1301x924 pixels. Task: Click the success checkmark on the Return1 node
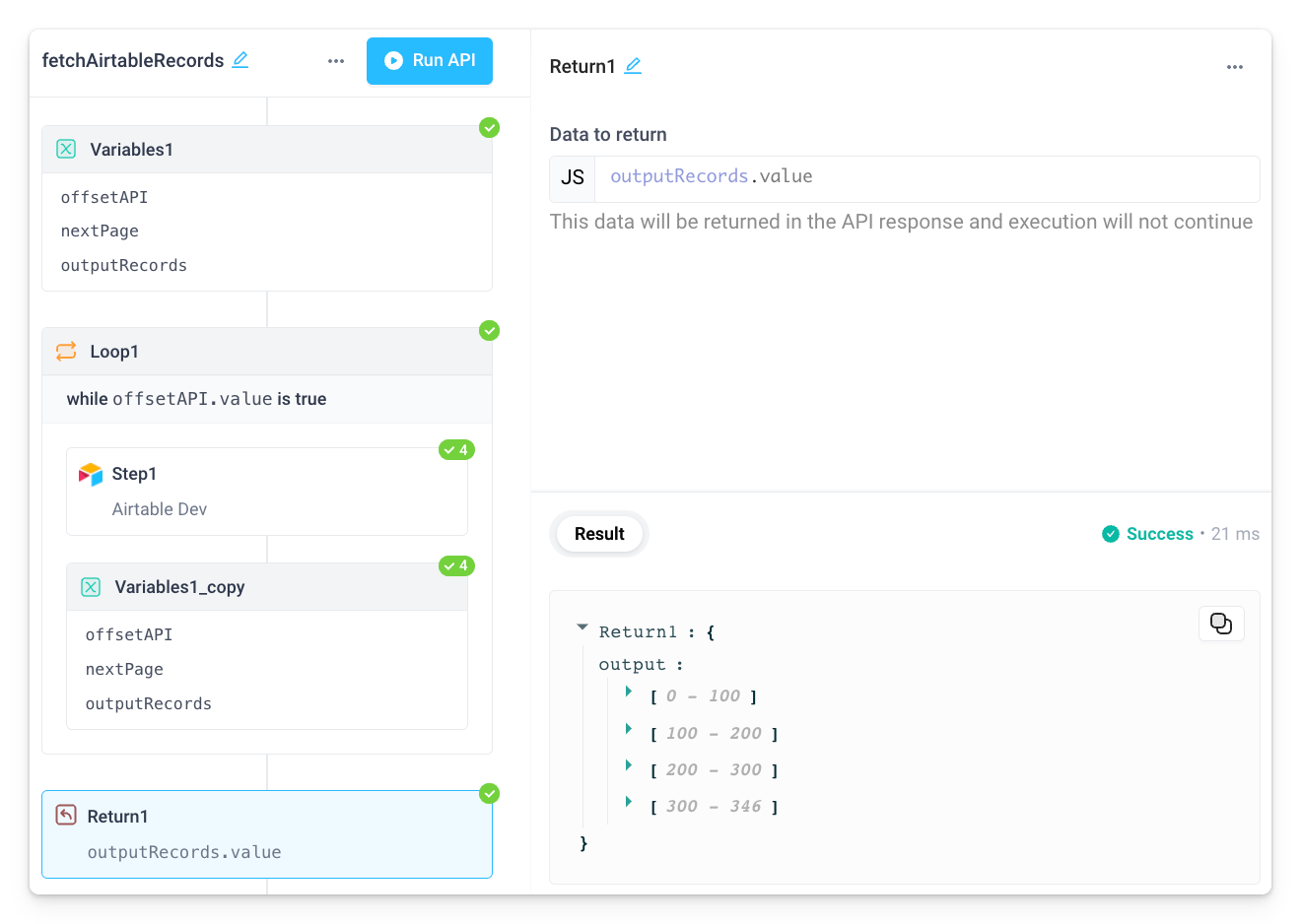pos(489,793)
